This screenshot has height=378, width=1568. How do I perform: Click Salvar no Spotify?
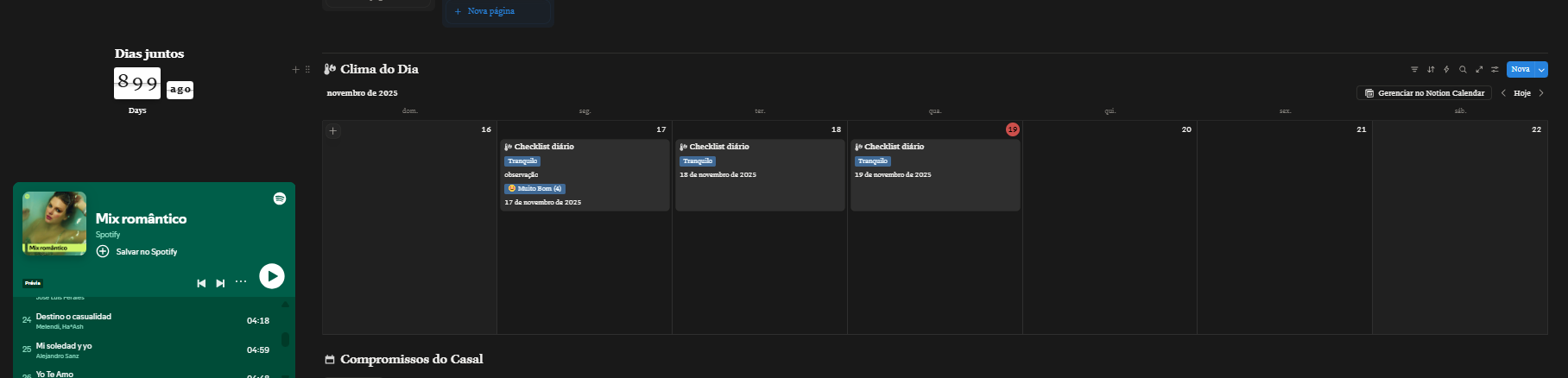pyautogui.click(x=138, y=252)
